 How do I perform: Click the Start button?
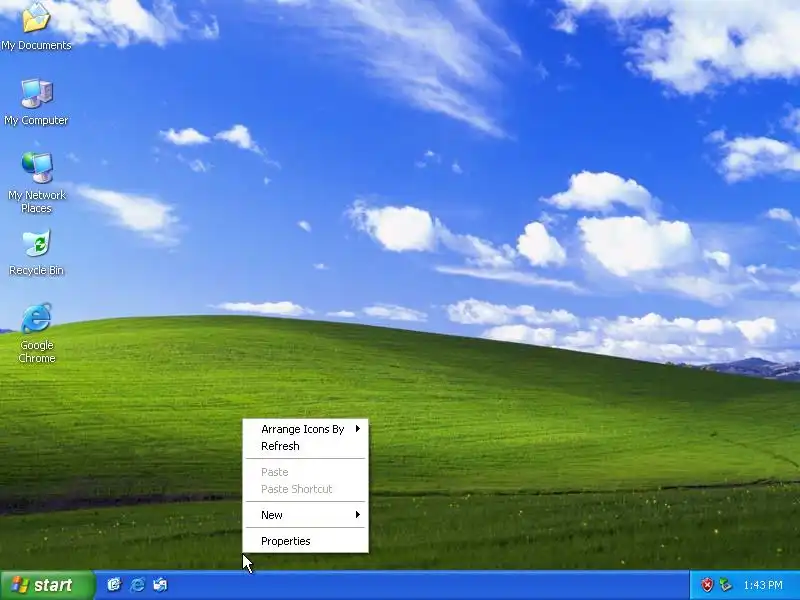coord(47,585)
